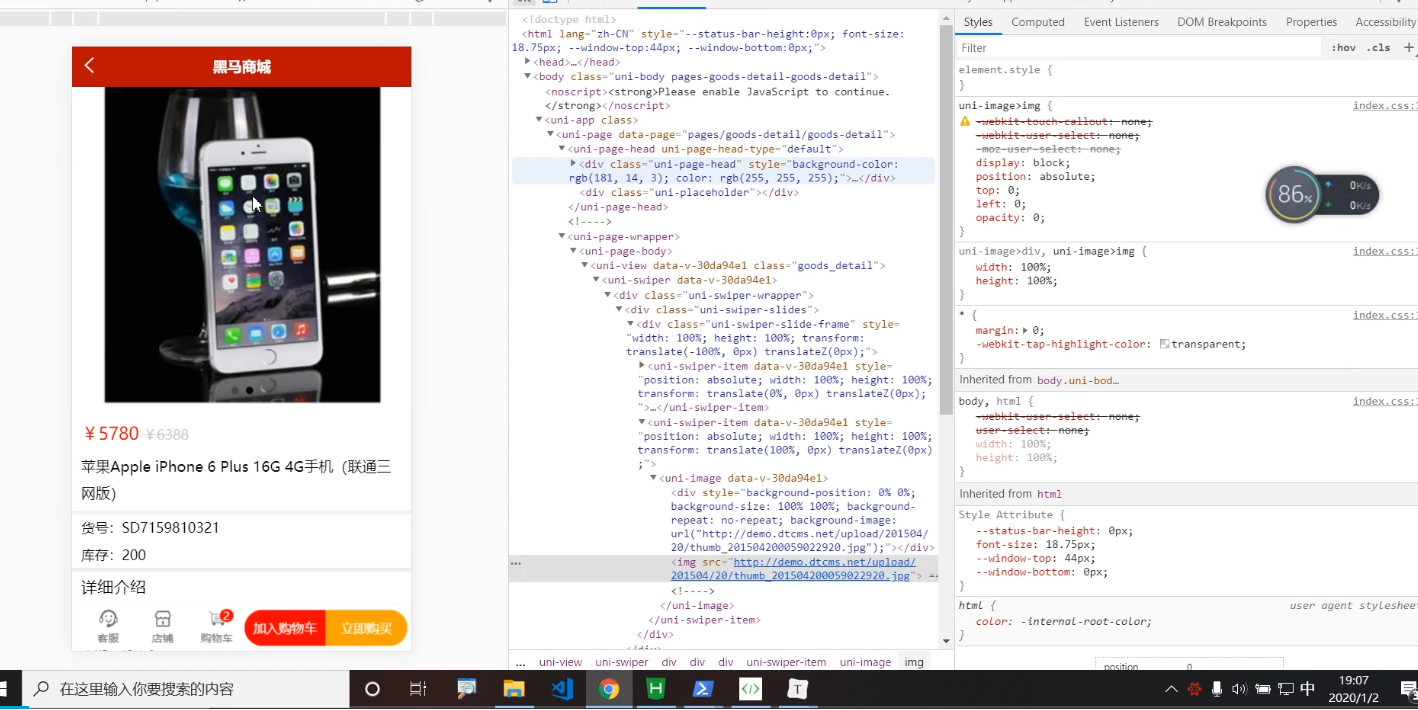Open File Explorer from the taskbar
Screen dimensions: 1418x710
514,689
